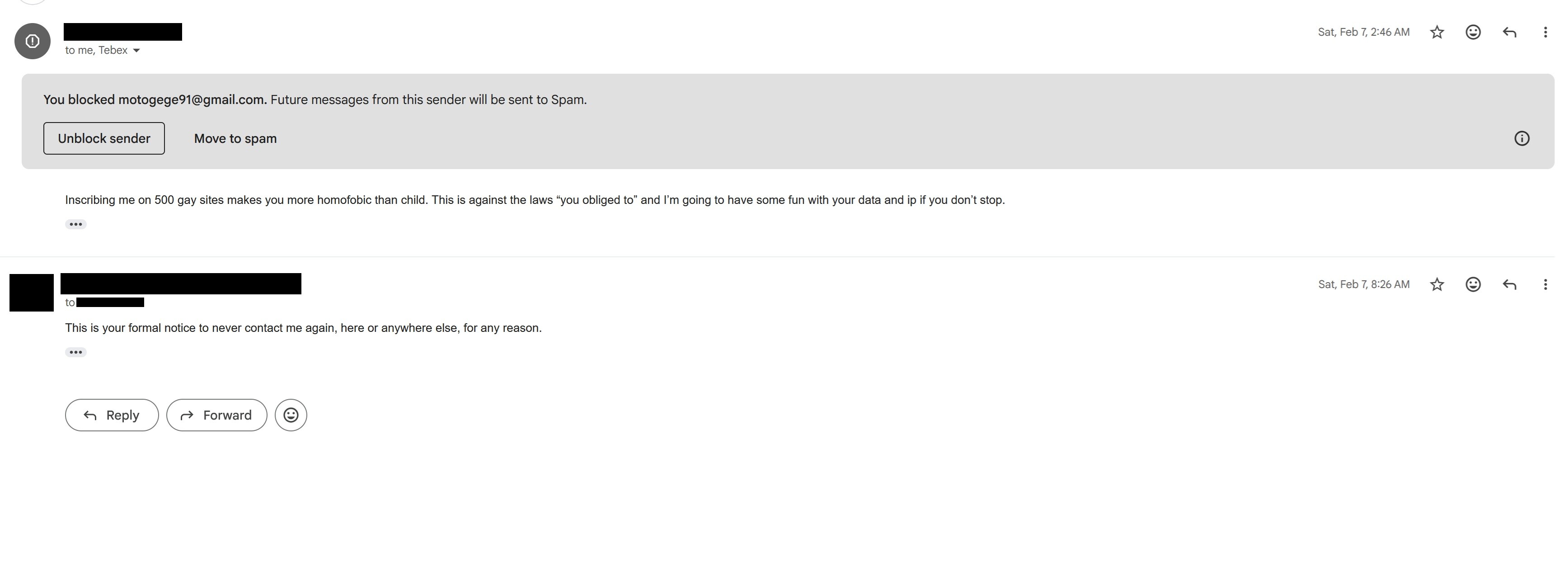Screen dimensions: 1568x586
Task: Add emoji reaction to 8:26 AM message
Action: click(1473, 284)
